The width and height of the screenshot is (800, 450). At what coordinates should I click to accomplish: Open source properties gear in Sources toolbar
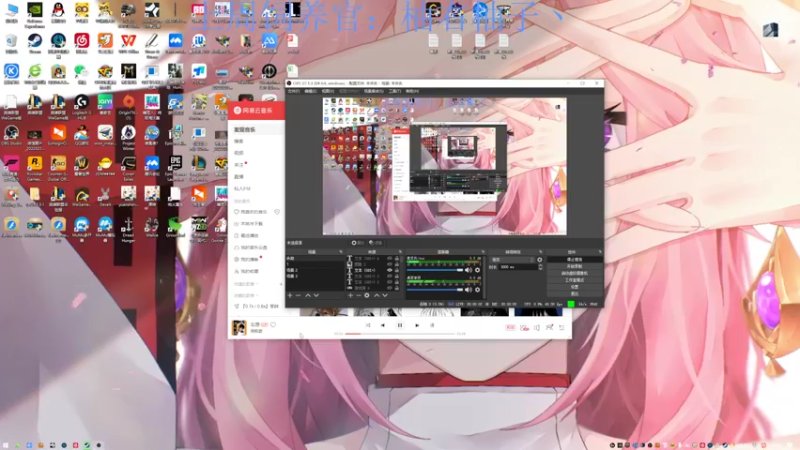(x=367, y=295)
